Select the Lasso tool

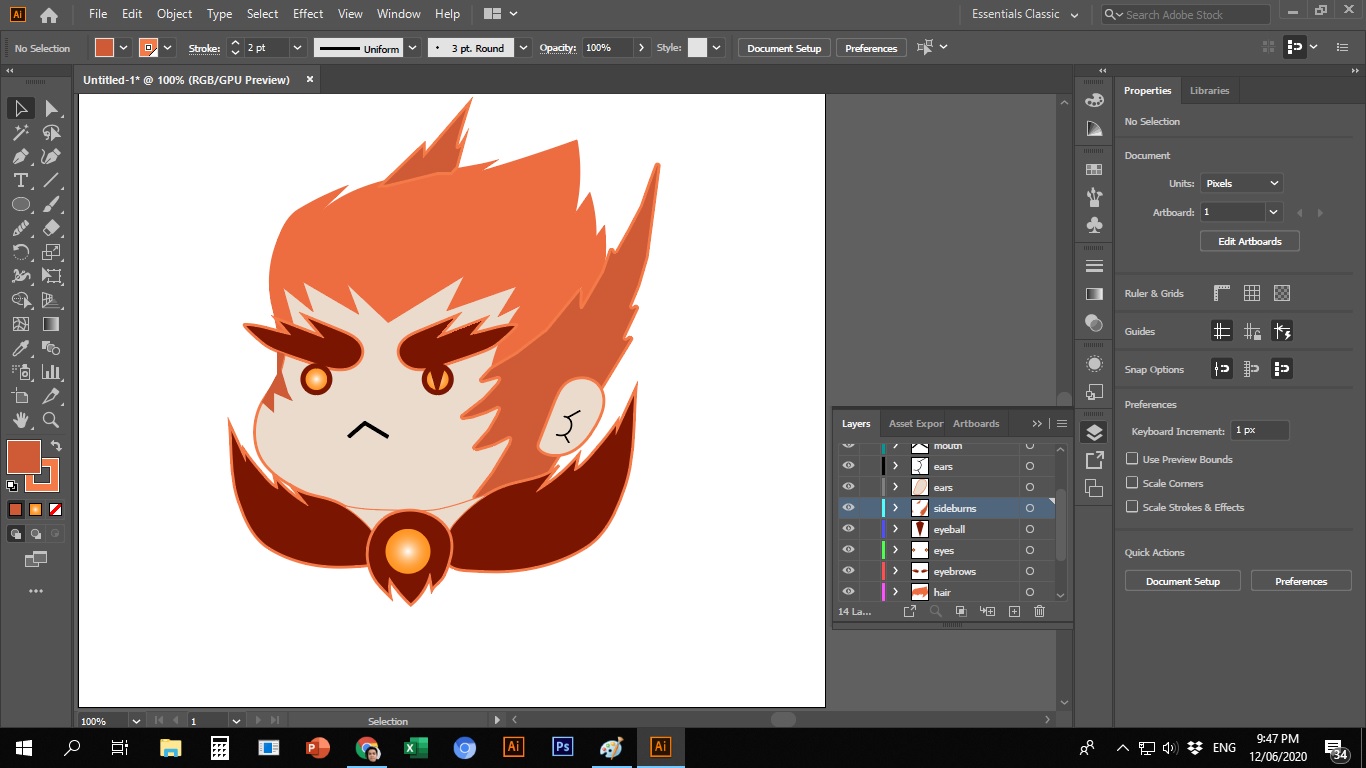pyautogui.click(x=52, y=132)
